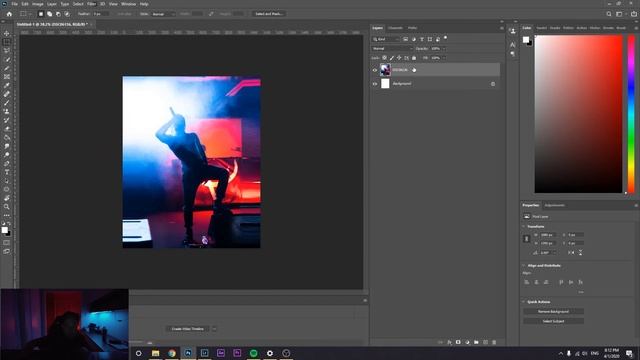Open dropdown beside Create Video Timeline
This screenshot has width=640, height=360.
214,329
